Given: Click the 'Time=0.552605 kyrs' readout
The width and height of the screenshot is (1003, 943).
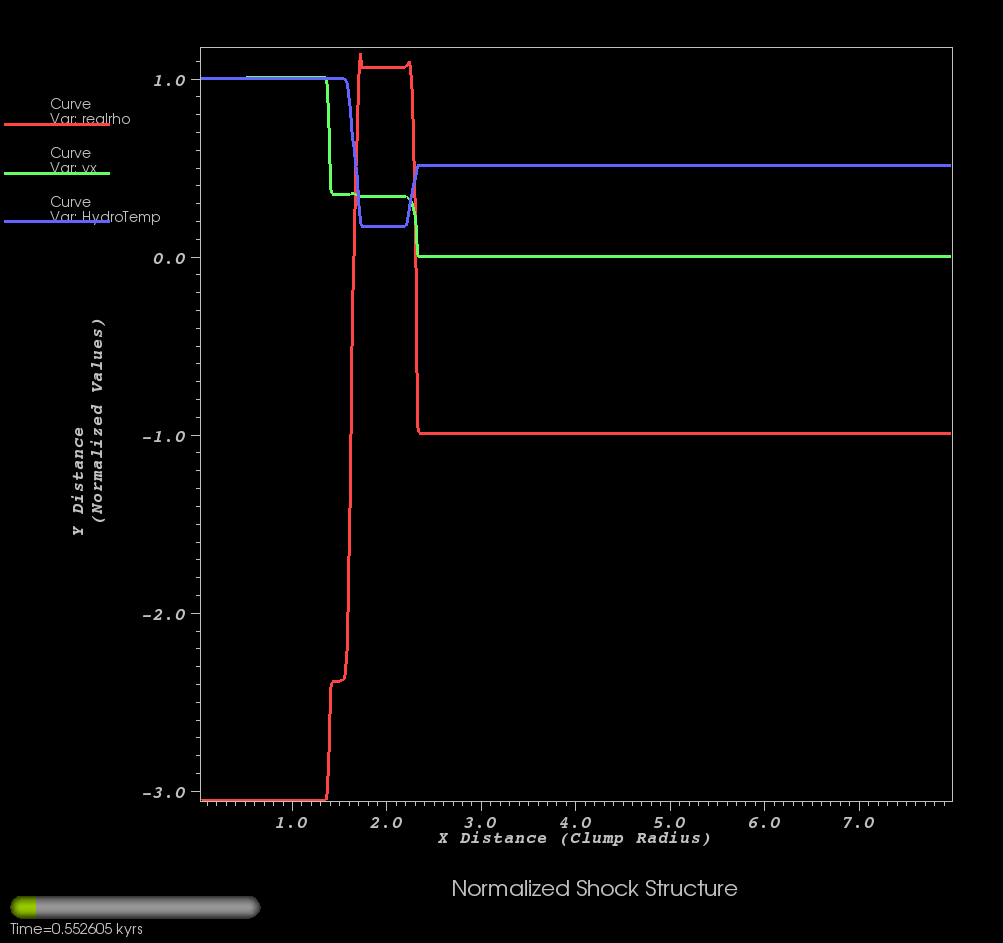Looking at the screenshot, I should 76,929.
